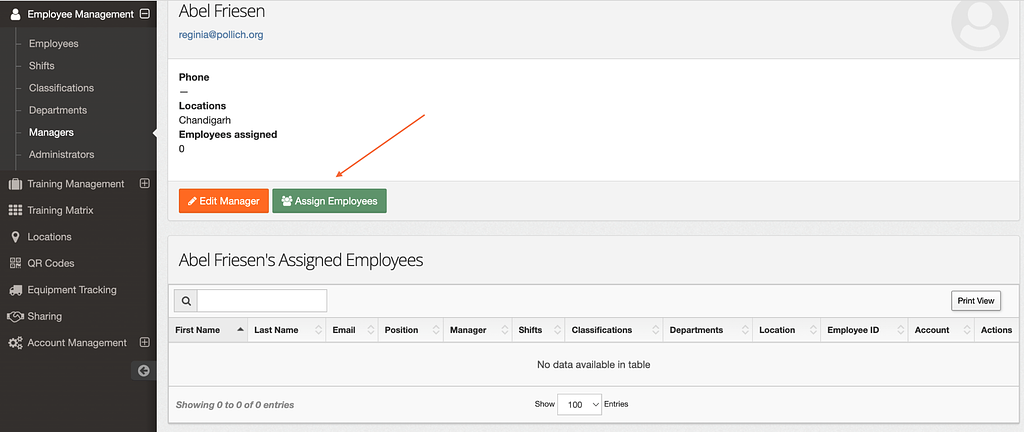Open Employees in the sidebar
The width and height of the screenshot is (1024, 432).
tap(53, 44)
